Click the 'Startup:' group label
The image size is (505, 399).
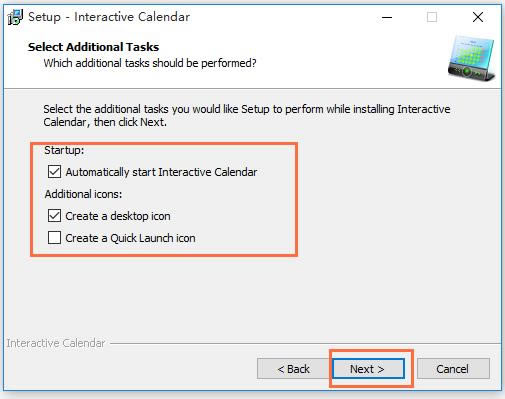(x=64, y=150)
